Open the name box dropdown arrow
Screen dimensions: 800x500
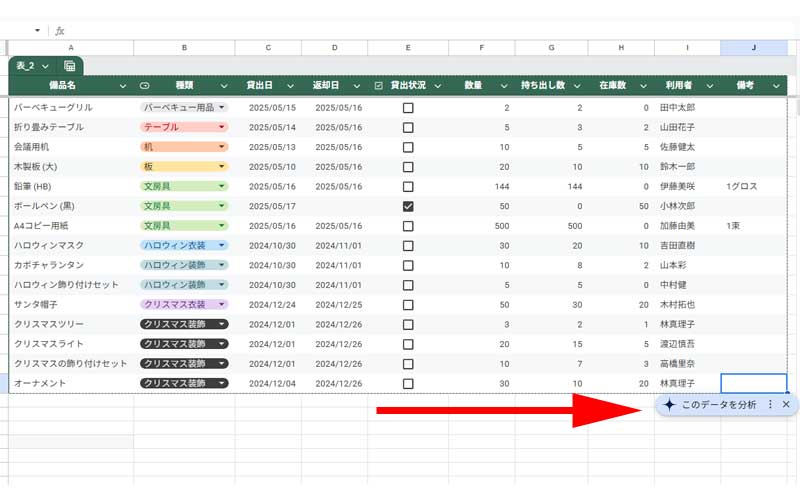(37, 31)
